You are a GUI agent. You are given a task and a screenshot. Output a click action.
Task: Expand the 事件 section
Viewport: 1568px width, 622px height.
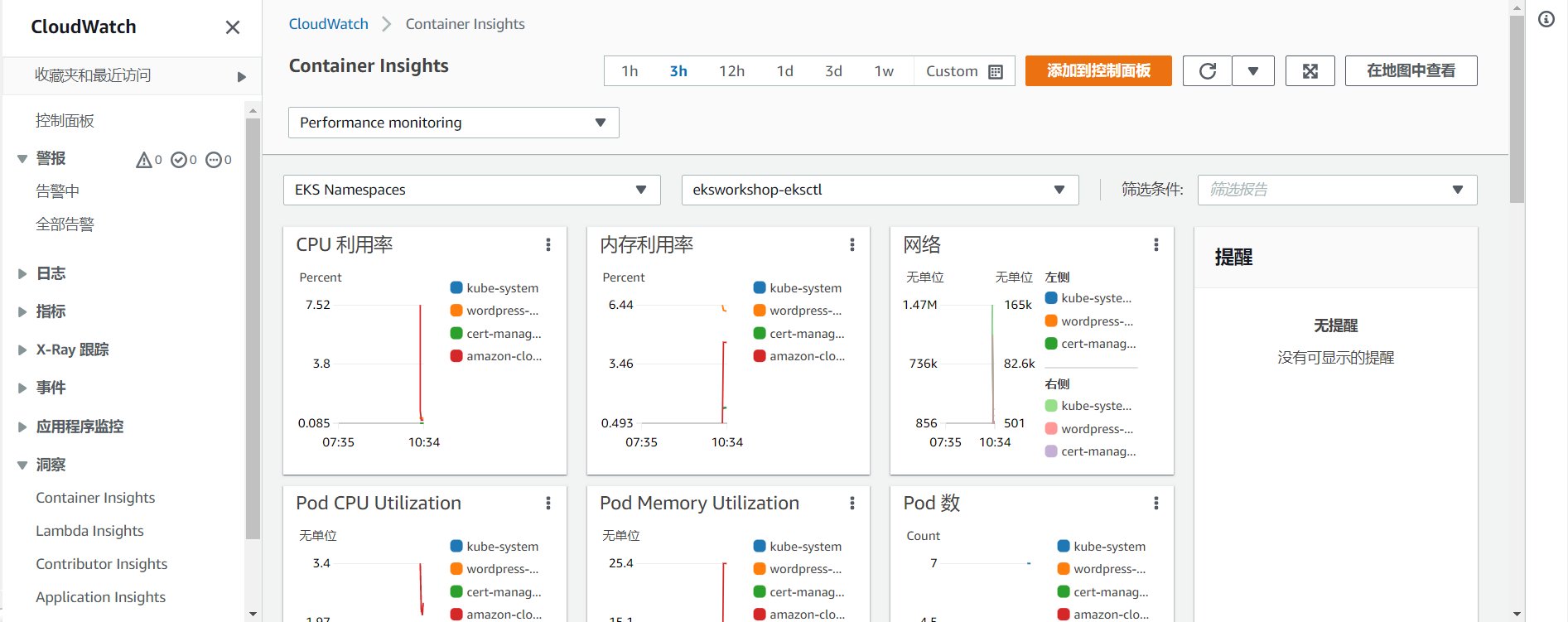pyautogui.click(x=22, y=388)
